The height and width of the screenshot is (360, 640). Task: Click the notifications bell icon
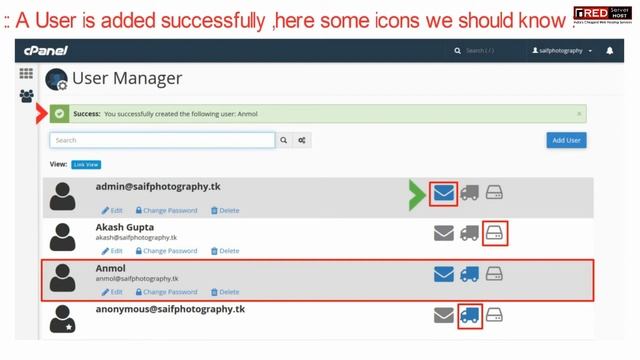tap(609, 51)
